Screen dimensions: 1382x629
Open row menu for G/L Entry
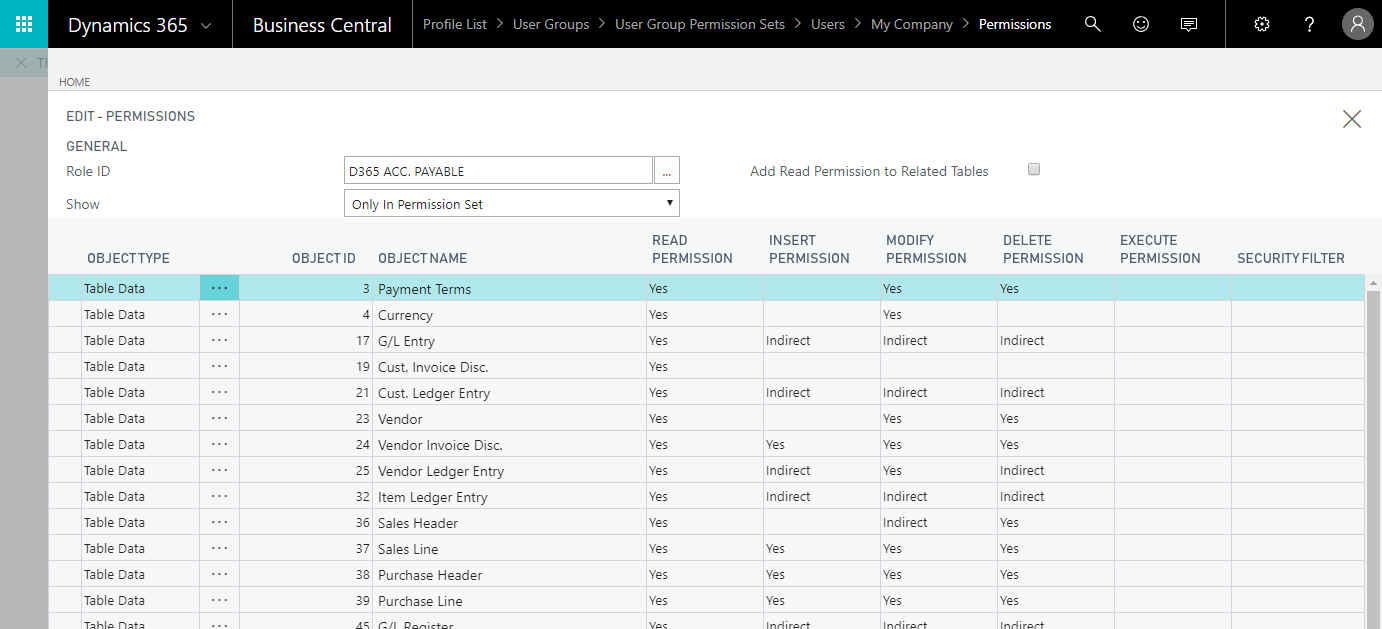point(220,340)
